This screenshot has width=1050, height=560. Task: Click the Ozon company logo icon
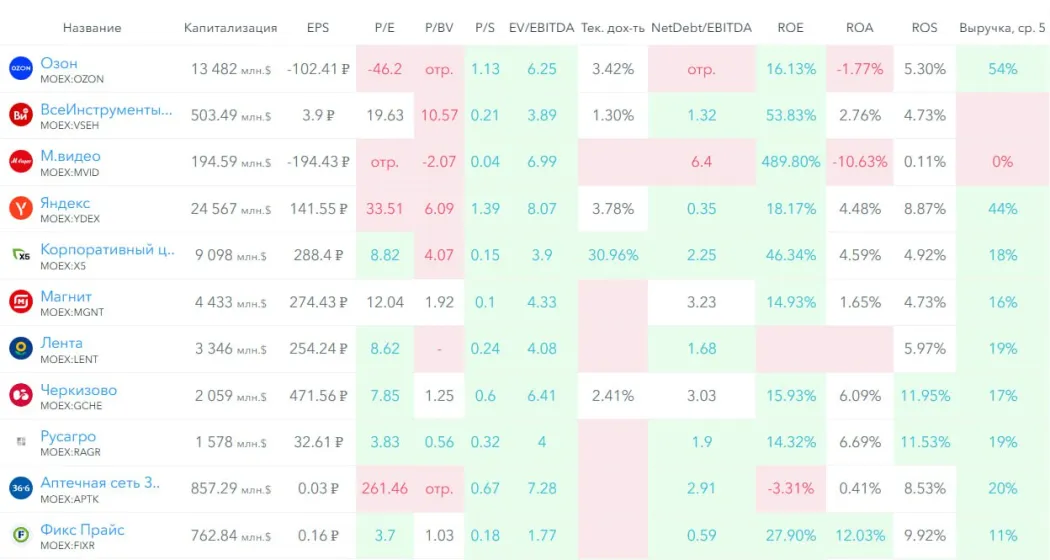[x=20, y=69]
